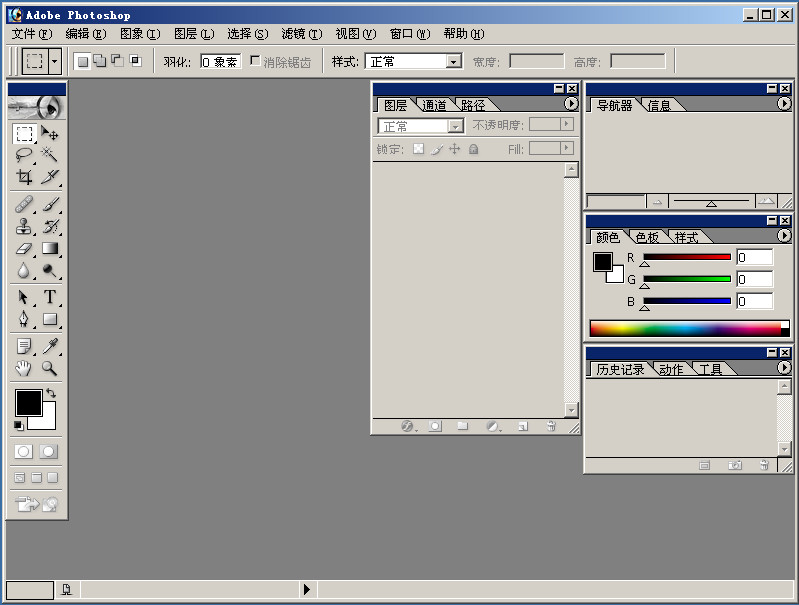This screenshot has width=799, height=605.
Task: Open the Layers panel flyout menu
Action: coord(571,104)
